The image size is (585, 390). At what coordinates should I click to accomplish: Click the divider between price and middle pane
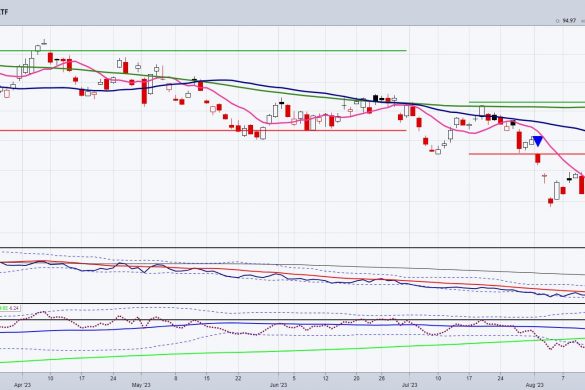coord(292,247)
